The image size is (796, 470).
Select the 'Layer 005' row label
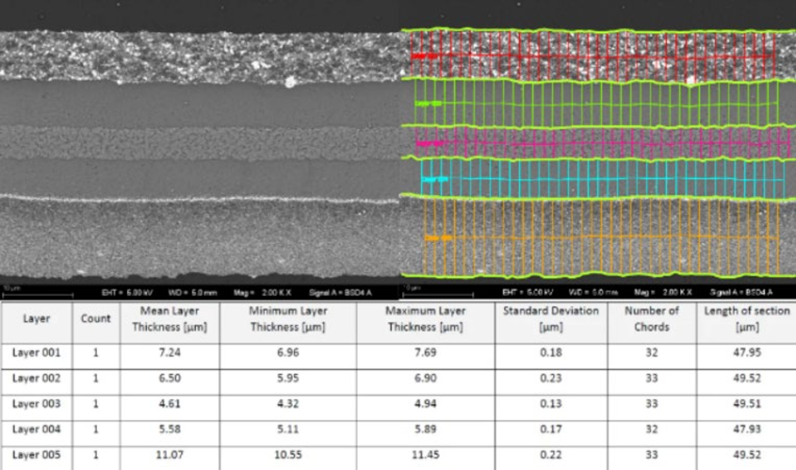(x=36, y=455)
